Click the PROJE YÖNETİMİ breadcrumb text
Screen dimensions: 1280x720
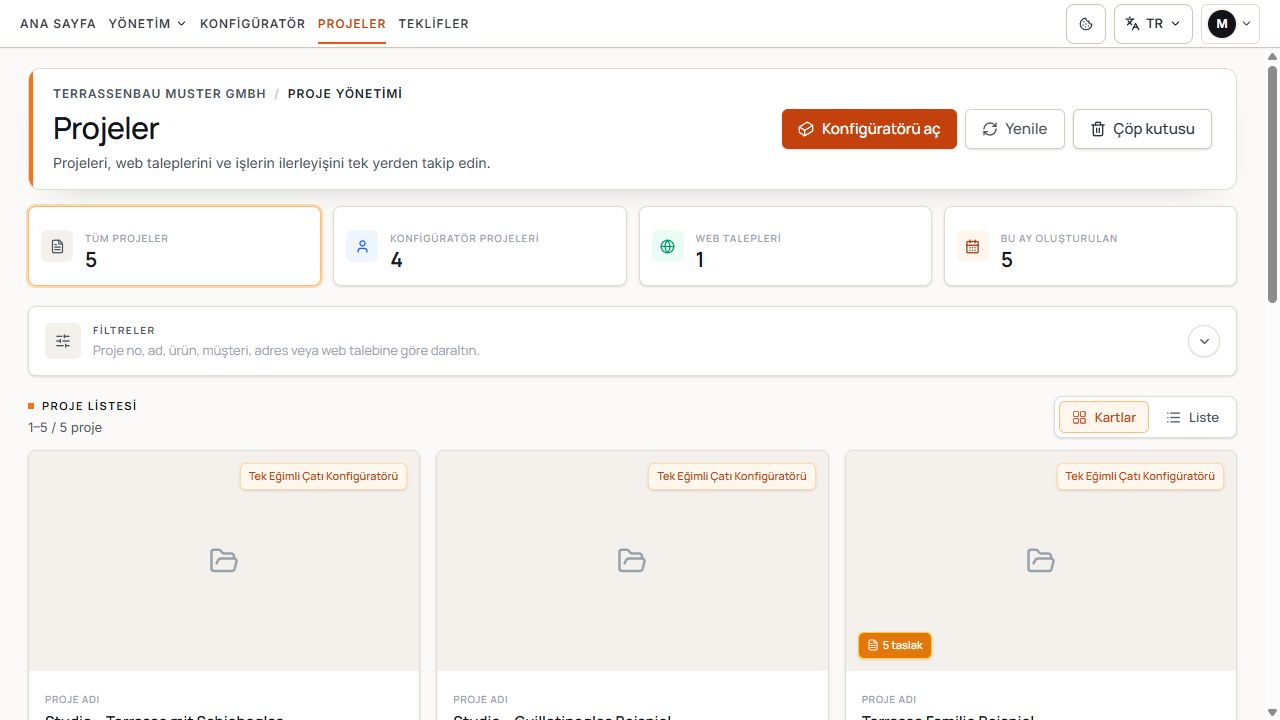point(345,94)
